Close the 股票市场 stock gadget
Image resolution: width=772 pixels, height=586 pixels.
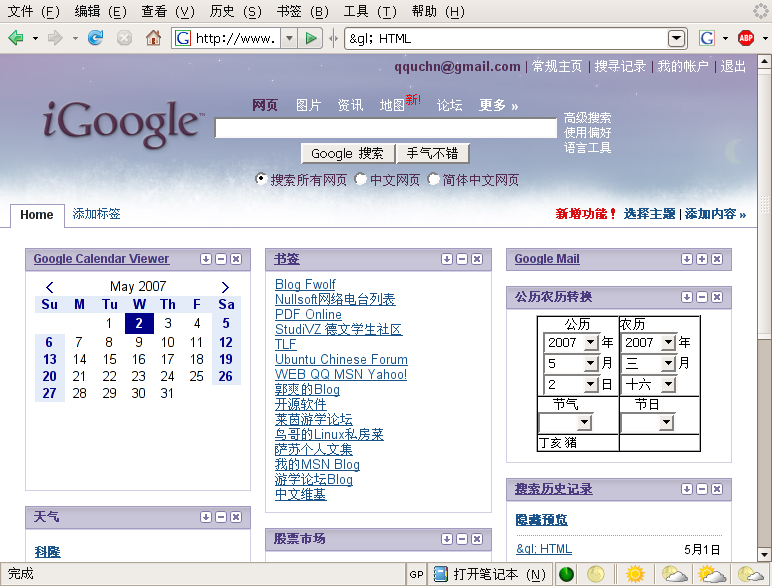(x=477, y=539)
